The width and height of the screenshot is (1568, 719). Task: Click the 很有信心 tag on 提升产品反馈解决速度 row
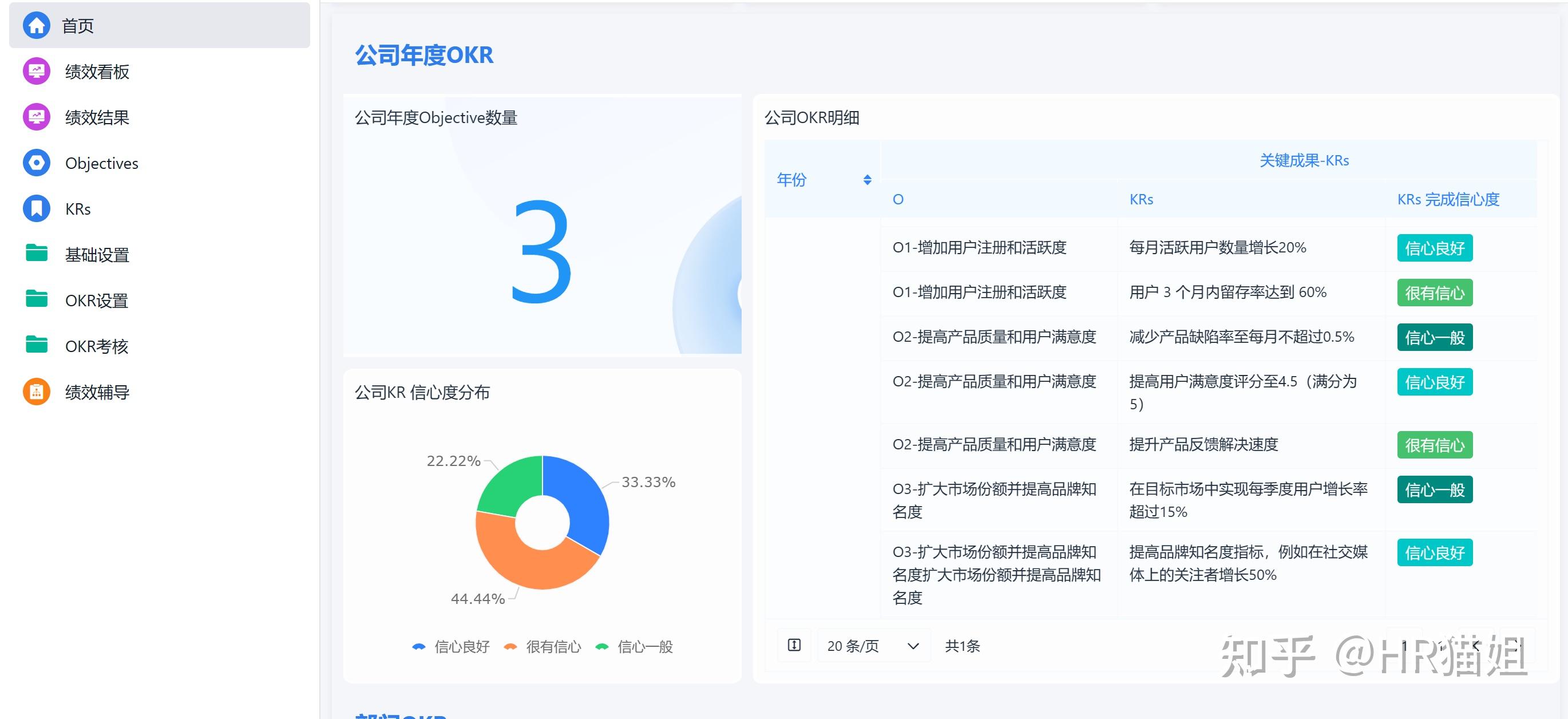[x=1435, y=445]
